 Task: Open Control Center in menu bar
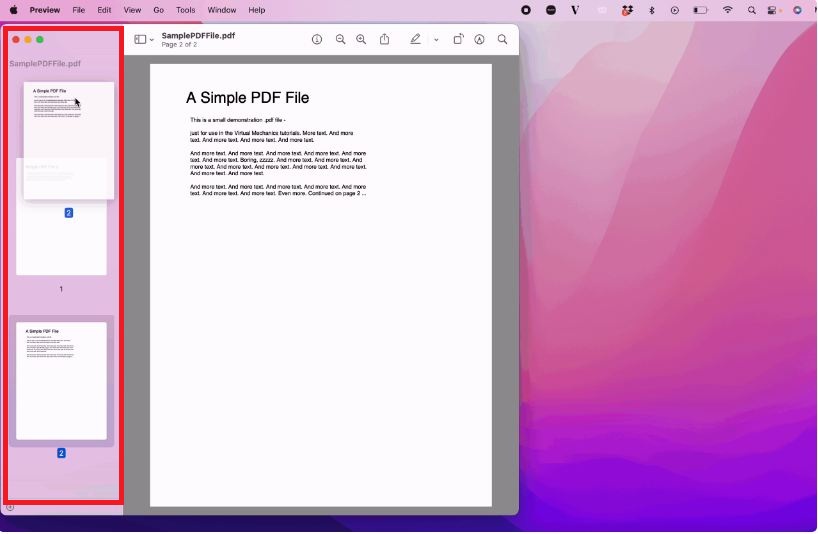point(773,10)
